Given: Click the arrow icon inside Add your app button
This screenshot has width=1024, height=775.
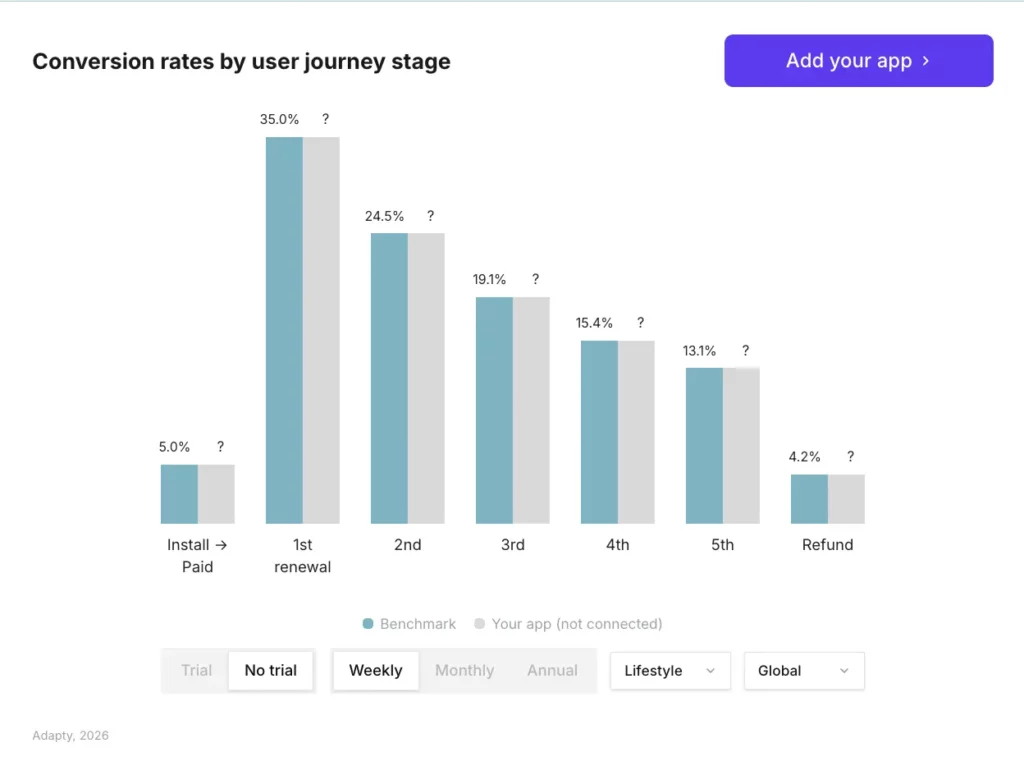Looking at the screenshot, I should tap(925, 60).
